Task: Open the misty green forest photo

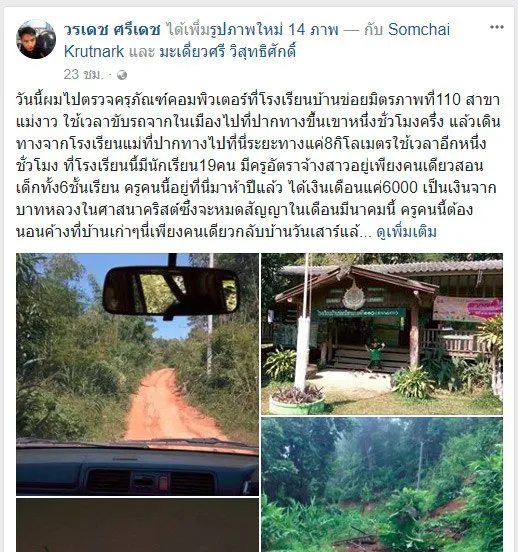Action: (x=382, y=485)
